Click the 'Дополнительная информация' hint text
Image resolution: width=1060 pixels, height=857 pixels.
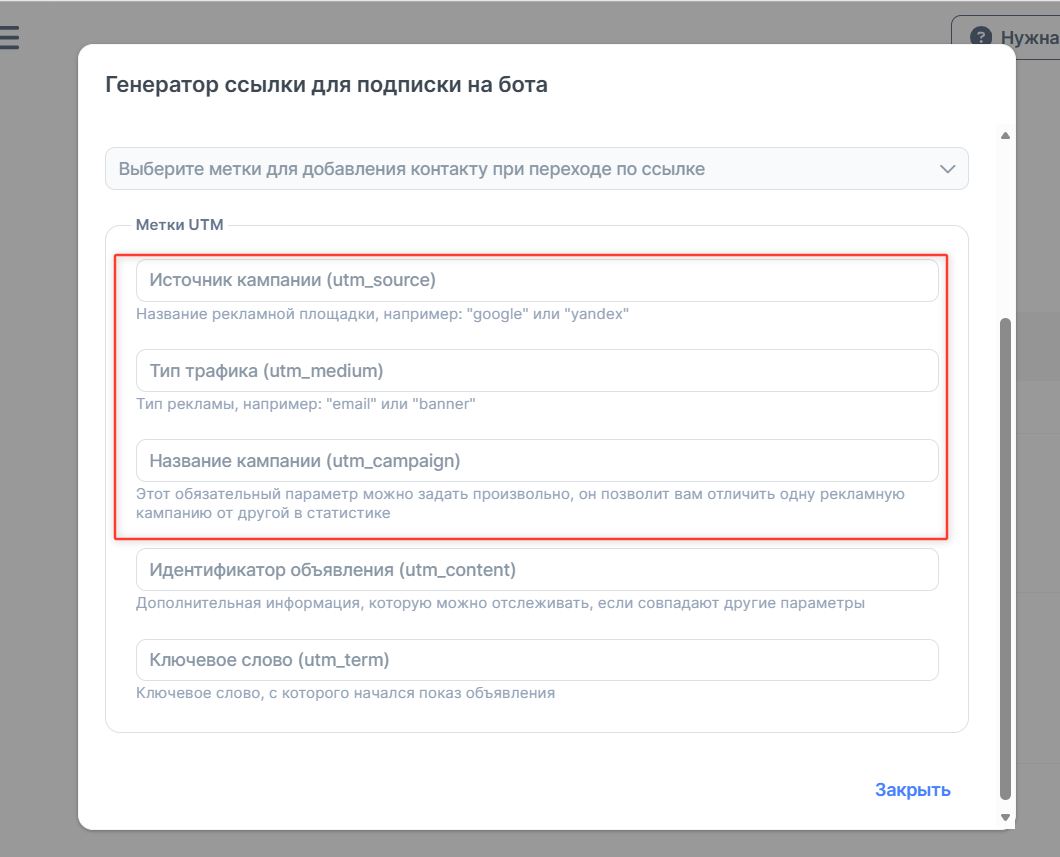(x=500, y=603)
